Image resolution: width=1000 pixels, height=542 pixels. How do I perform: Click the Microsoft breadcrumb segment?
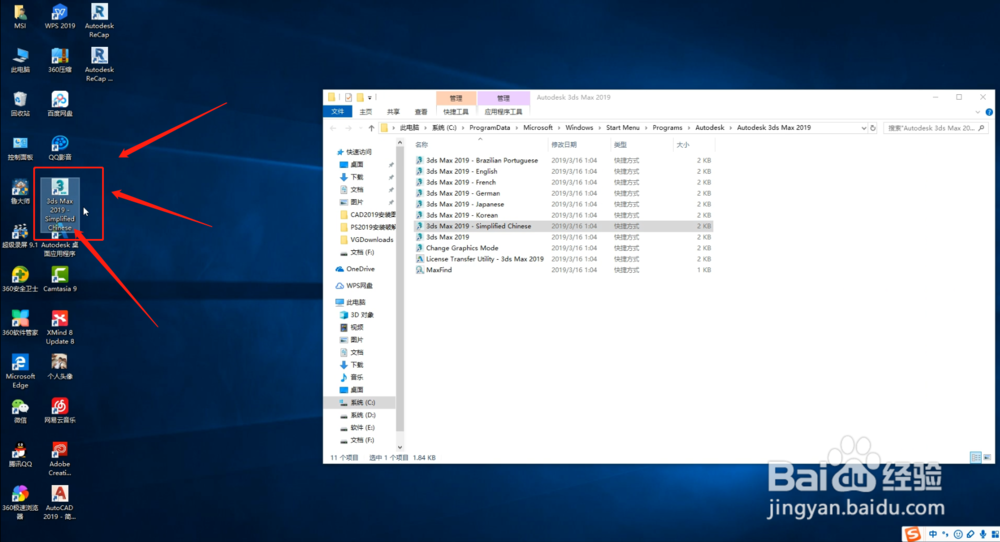coord(538,128)
